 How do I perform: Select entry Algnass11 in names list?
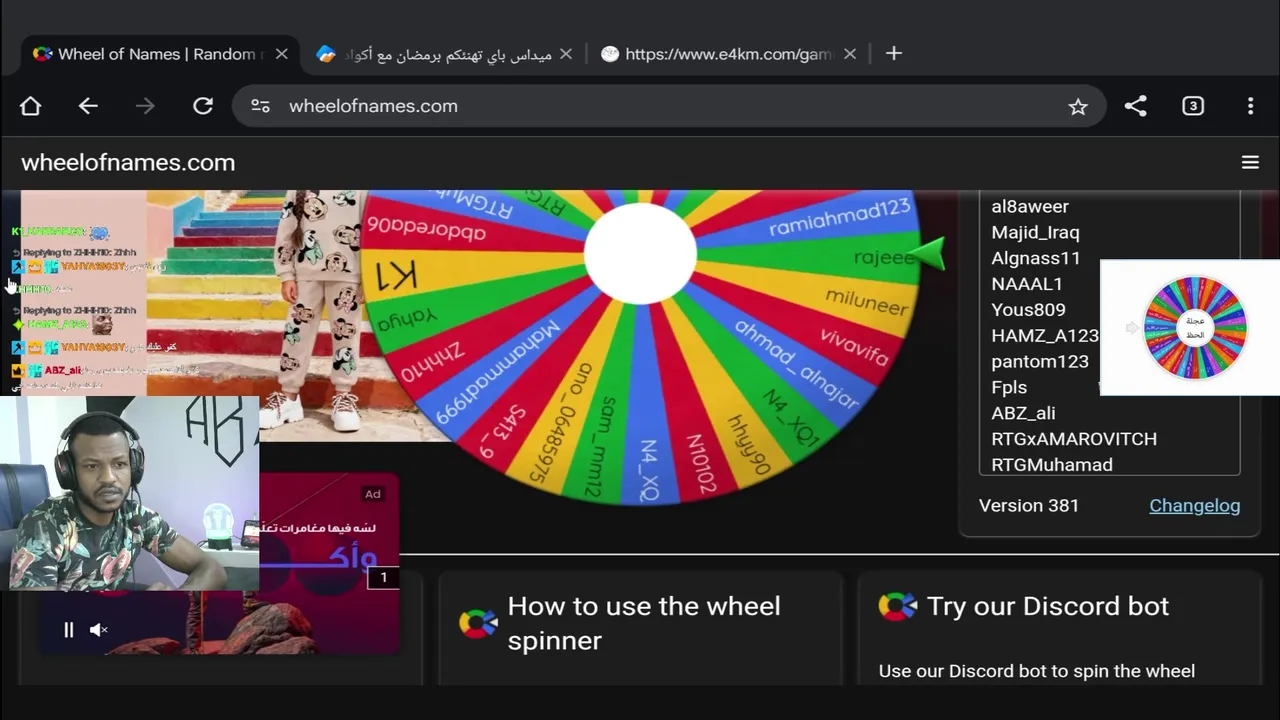coord(1035,258)
